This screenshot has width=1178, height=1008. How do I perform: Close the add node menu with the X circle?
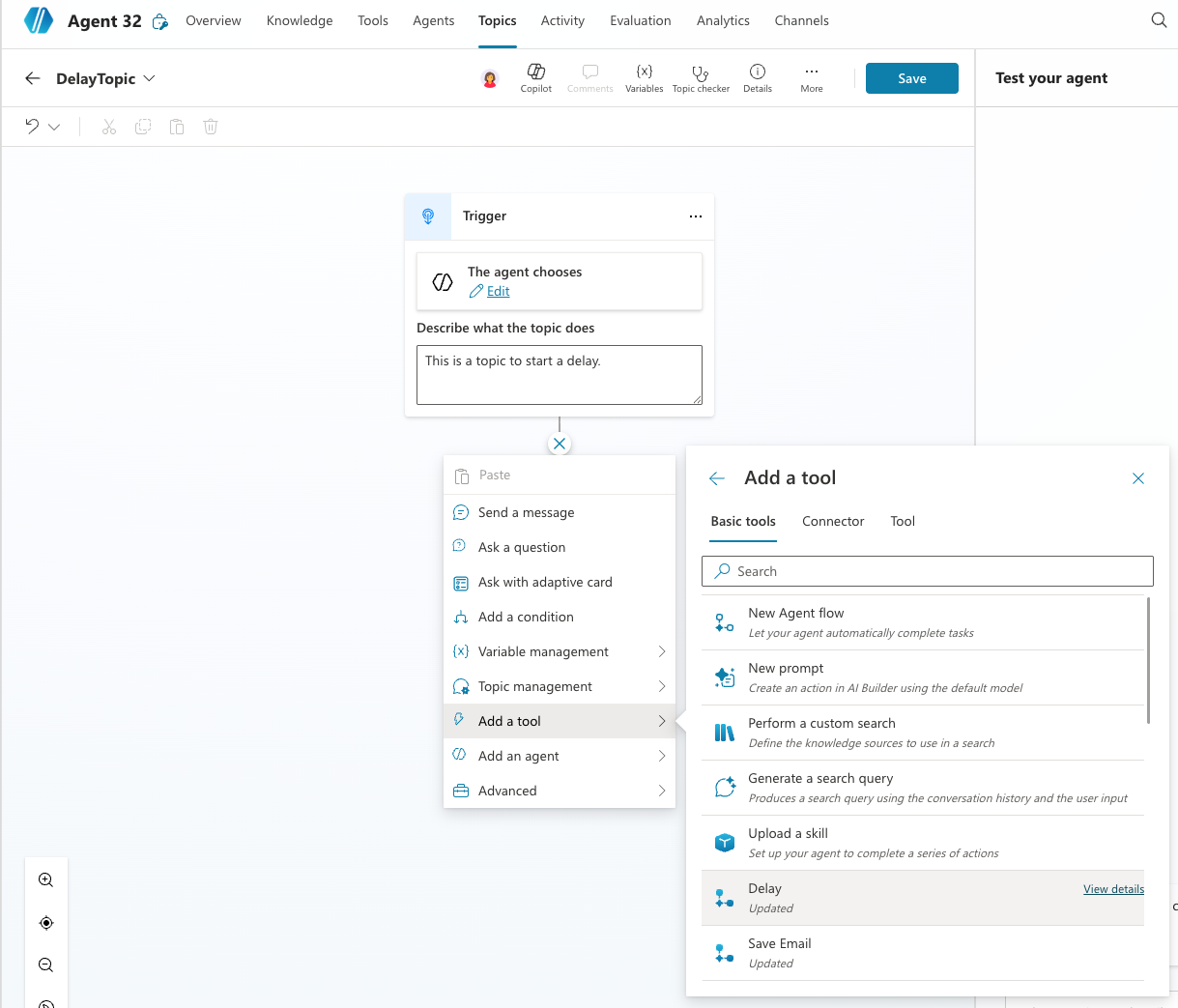pyautogui.click(x=560, y=444)
